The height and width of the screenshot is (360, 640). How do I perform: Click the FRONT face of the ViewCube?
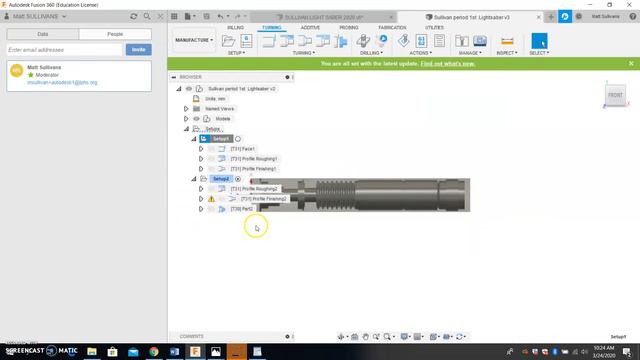pos(615,95)
